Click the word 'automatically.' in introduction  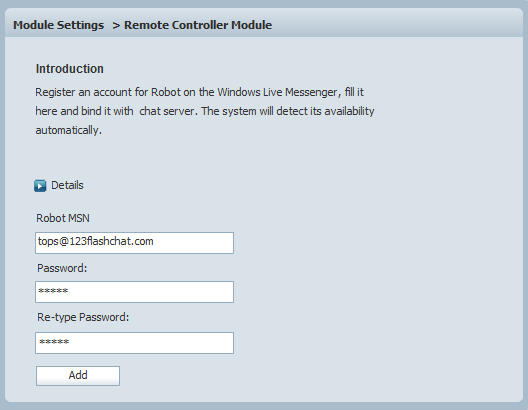tap(69, 130)
